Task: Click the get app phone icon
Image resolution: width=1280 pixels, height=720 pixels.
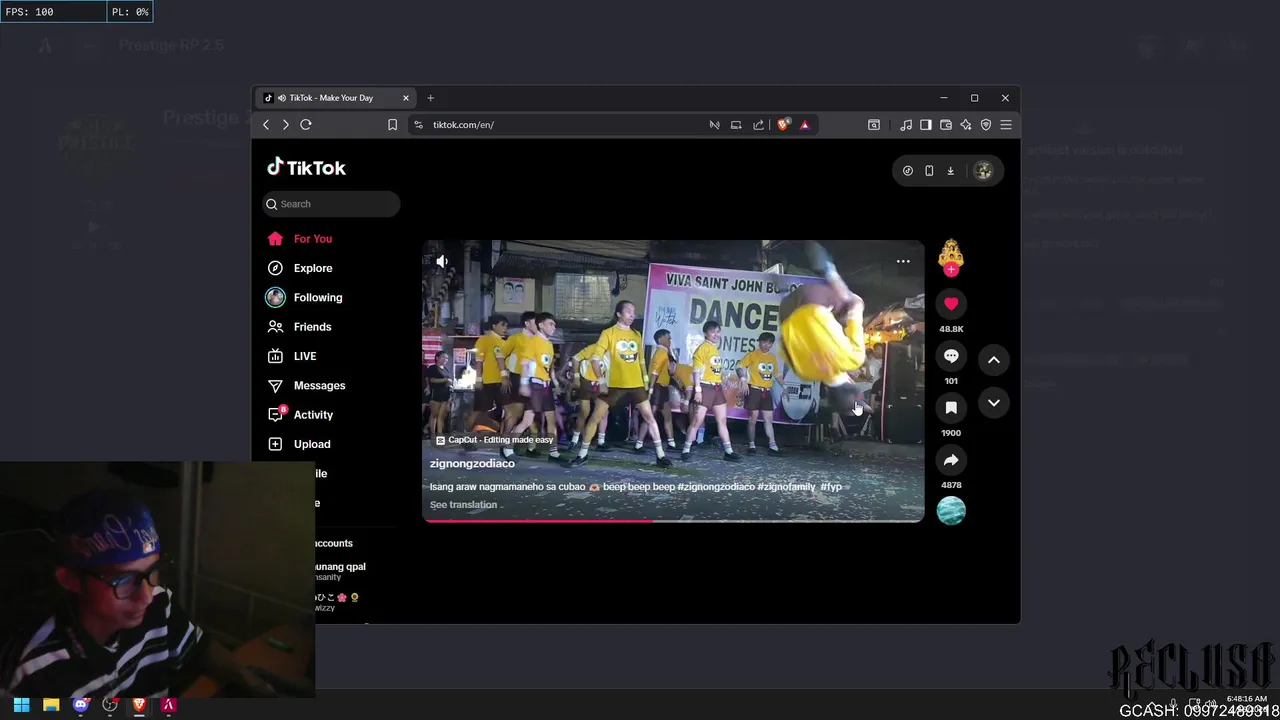Action: 929,171
